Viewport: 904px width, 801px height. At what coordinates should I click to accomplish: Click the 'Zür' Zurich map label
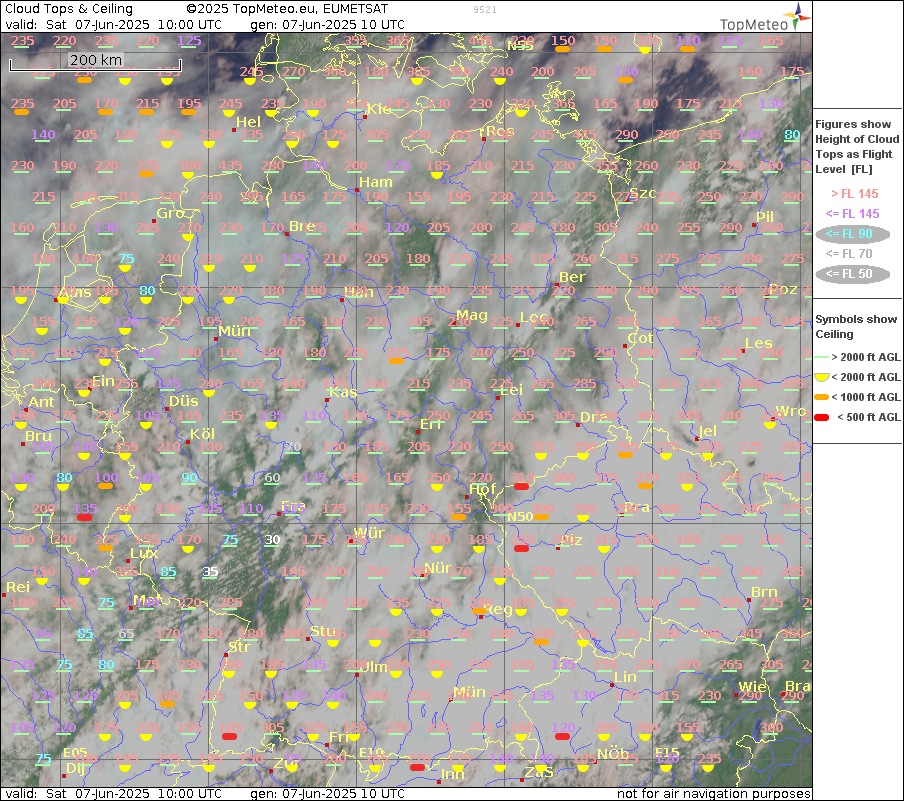tap(287, 763)
